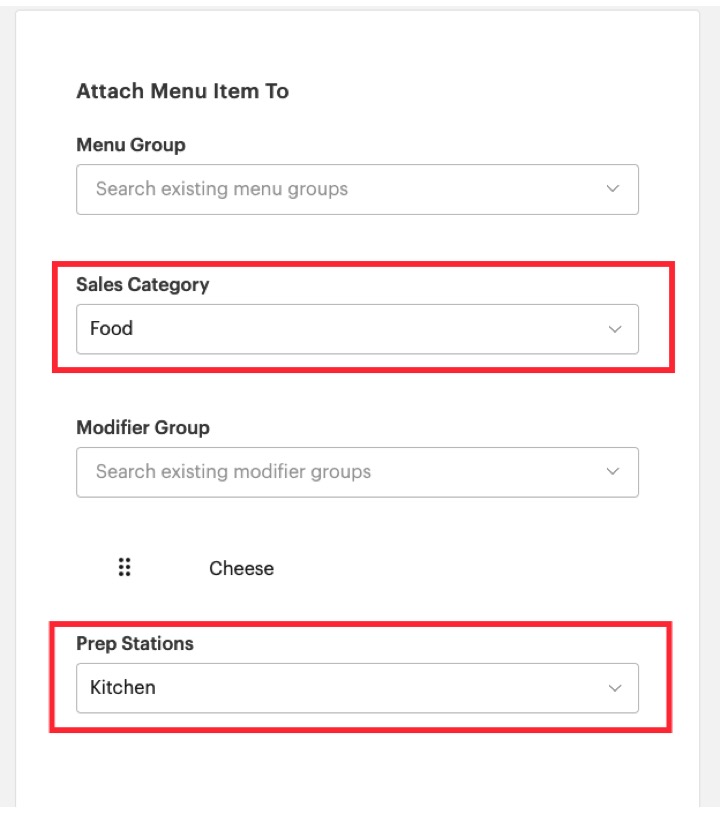Open the Prep Stations chevron
Viewport: 720px width, 813px height.
pos(615,688)
